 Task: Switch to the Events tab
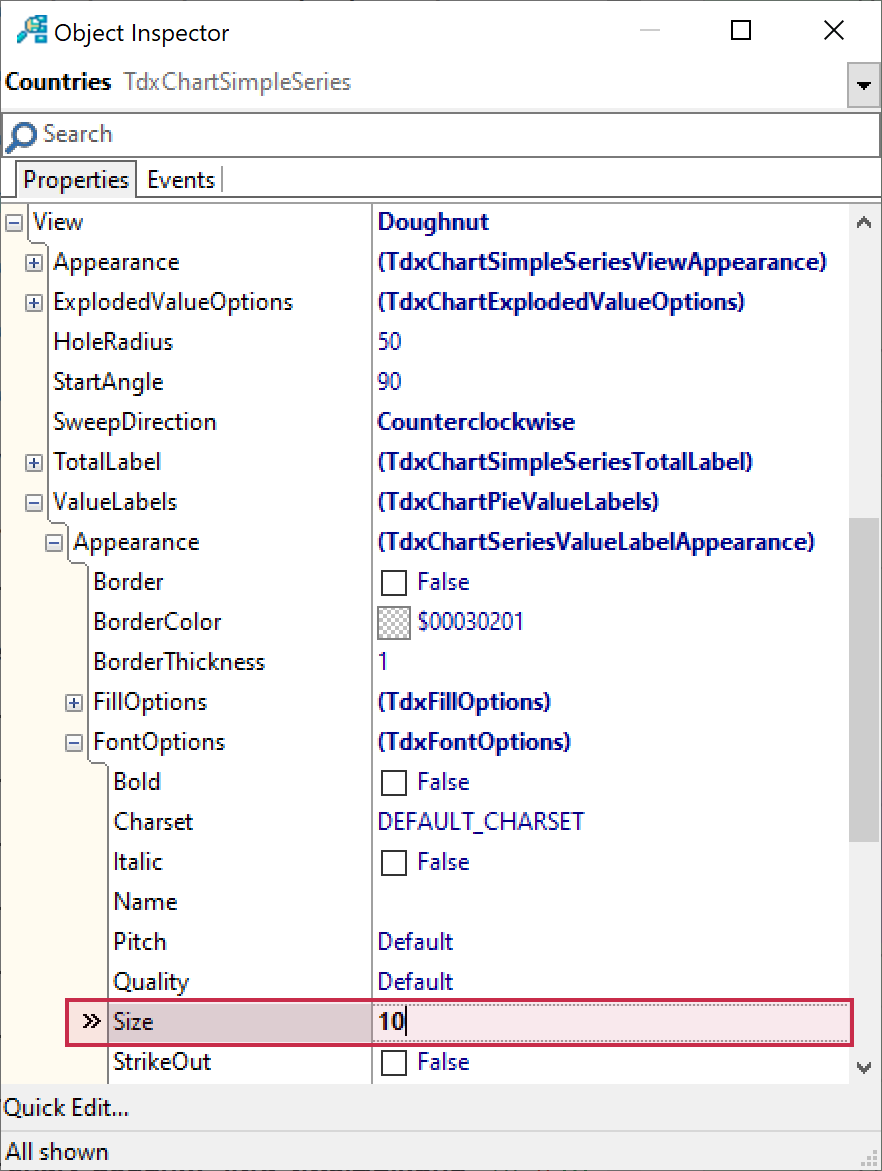180,180
